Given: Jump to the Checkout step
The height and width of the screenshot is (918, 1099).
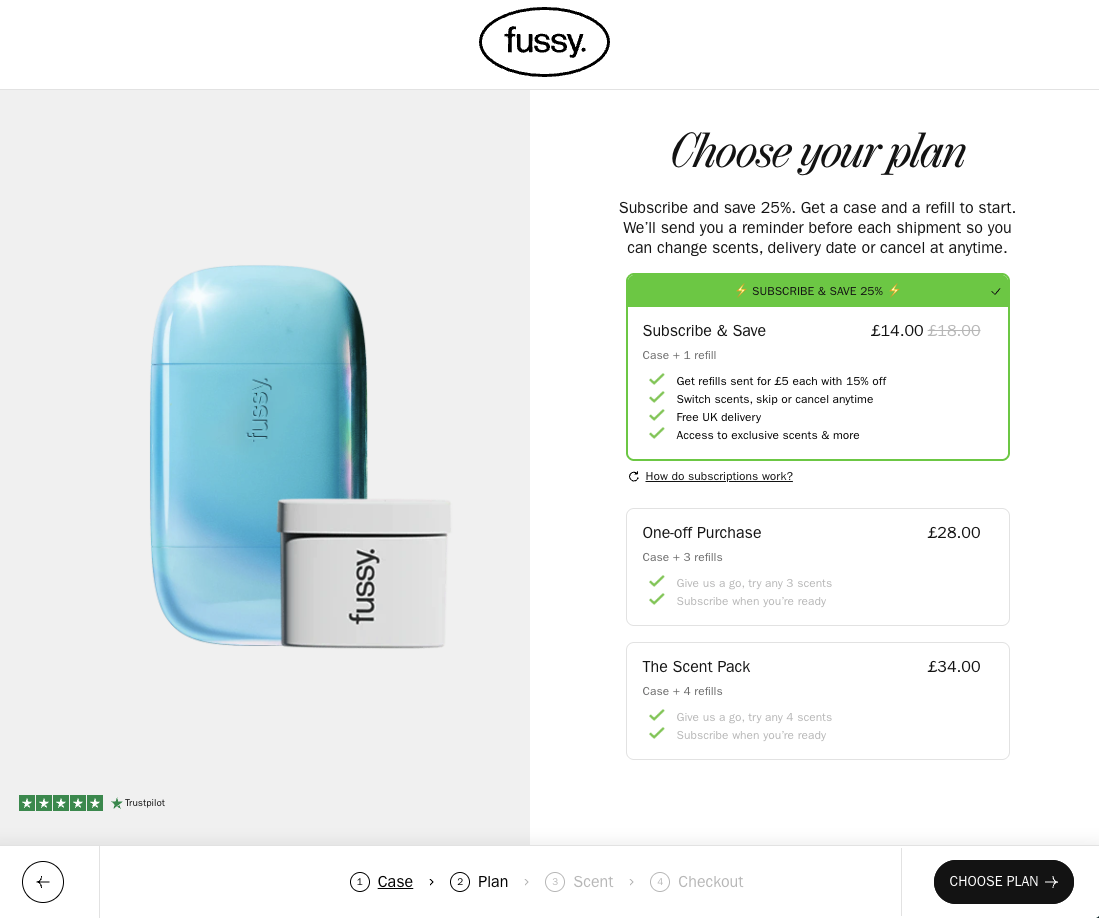Looking at the screenshot, I should click(x=710, y=882).
